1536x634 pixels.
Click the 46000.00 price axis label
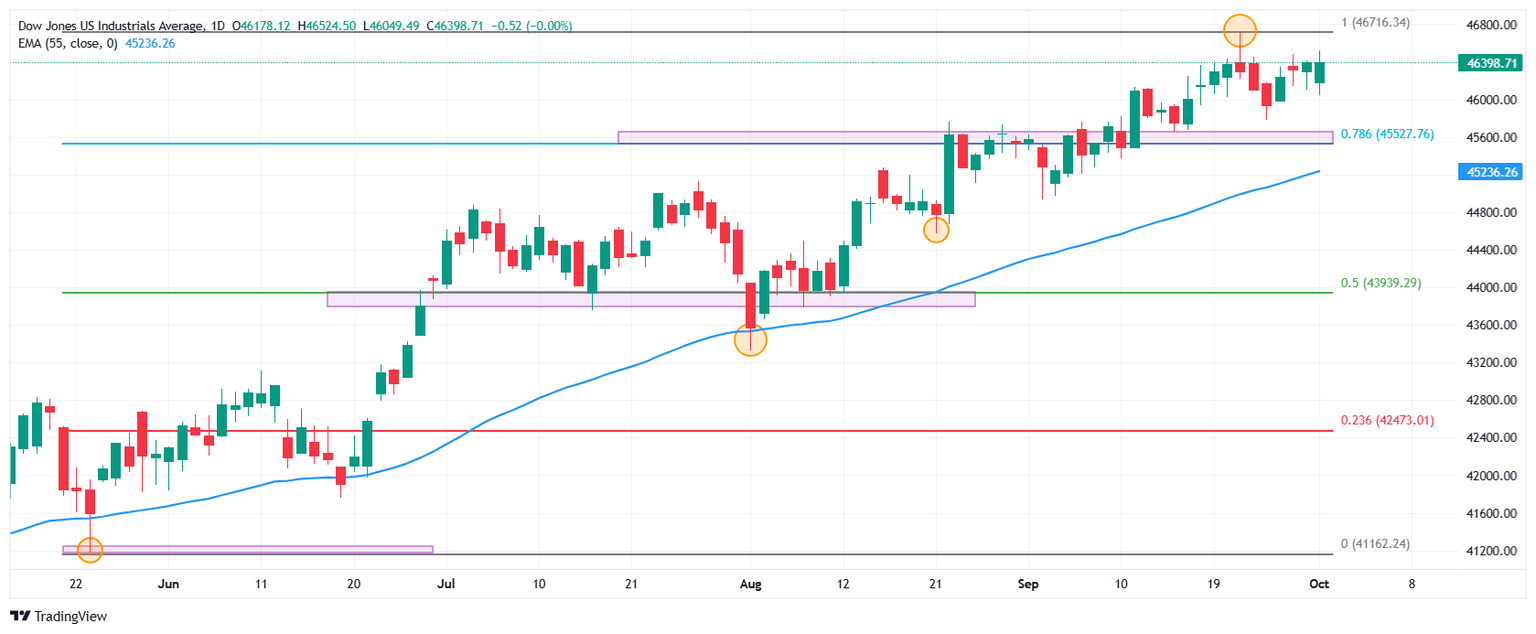pyautogui.click(x=1493, y=100)
